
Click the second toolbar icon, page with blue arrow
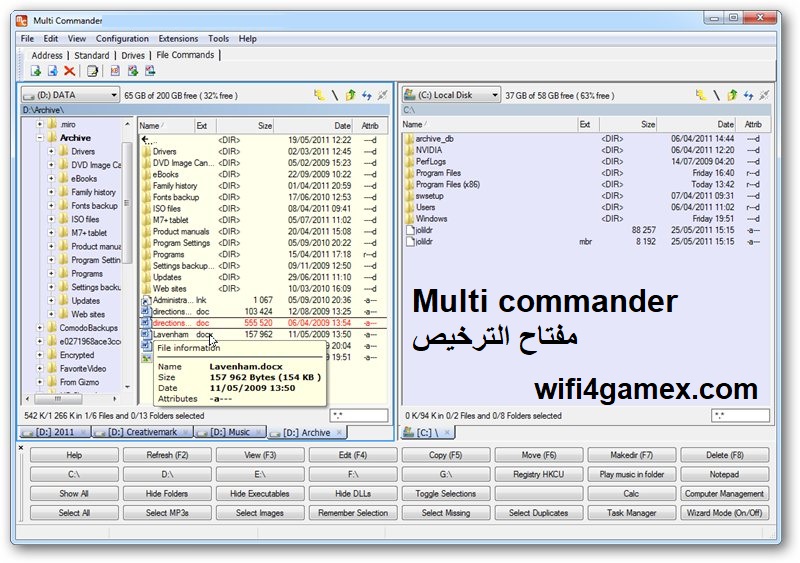click(53, 71)
